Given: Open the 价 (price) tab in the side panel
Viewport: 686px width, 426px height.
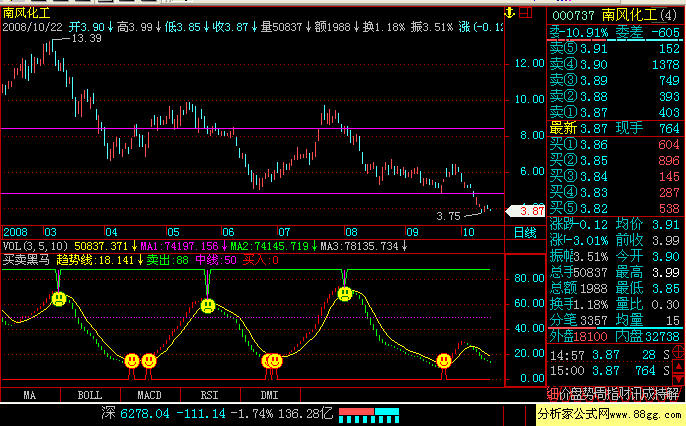Looking at the screenshot, I should (x=565, y=394).
